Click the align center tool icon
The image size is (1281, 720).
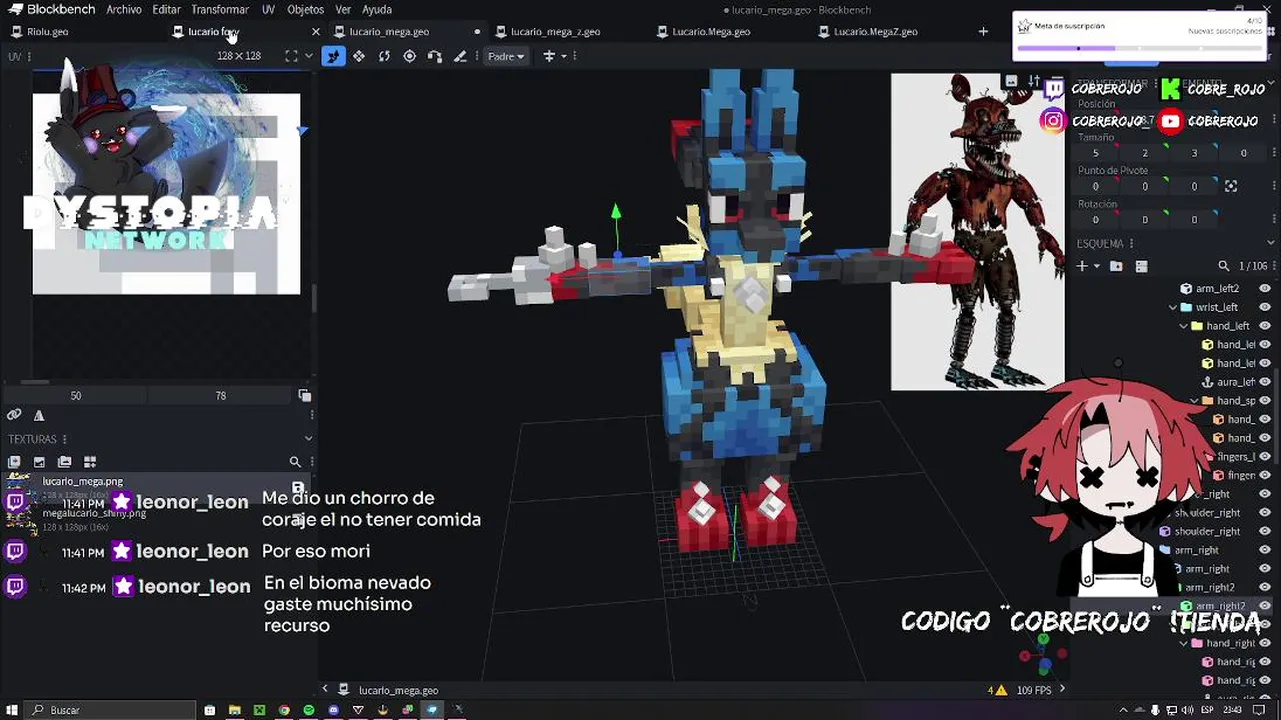tap(549, 56)
